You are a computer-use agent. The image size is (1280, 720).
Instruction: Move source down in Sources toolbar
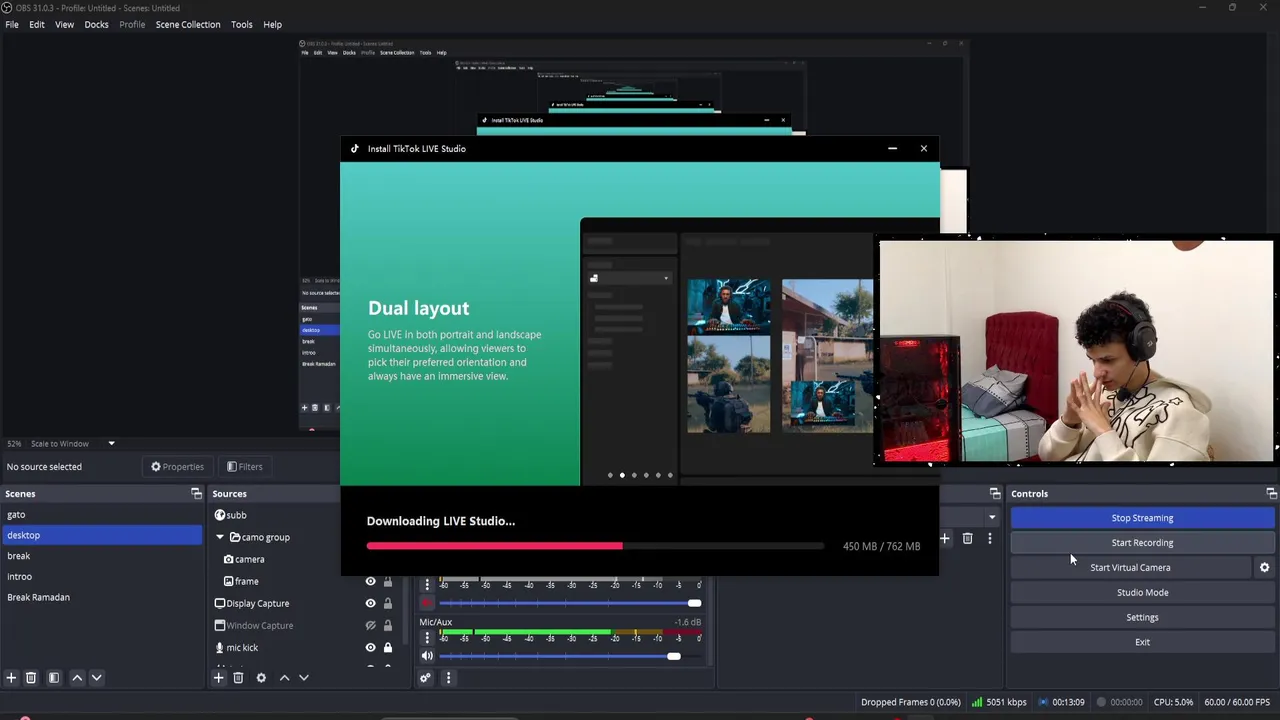click(x=304, y=678)
